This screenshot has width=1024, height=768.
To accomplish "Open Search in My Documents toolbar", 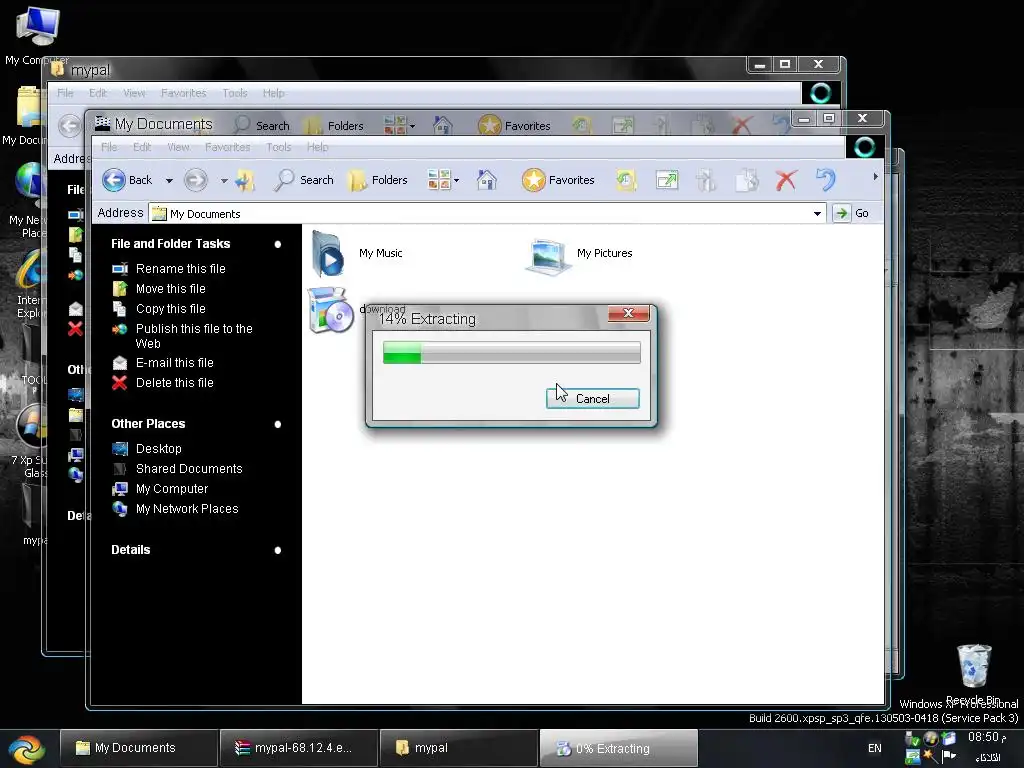I will point(304,180).
